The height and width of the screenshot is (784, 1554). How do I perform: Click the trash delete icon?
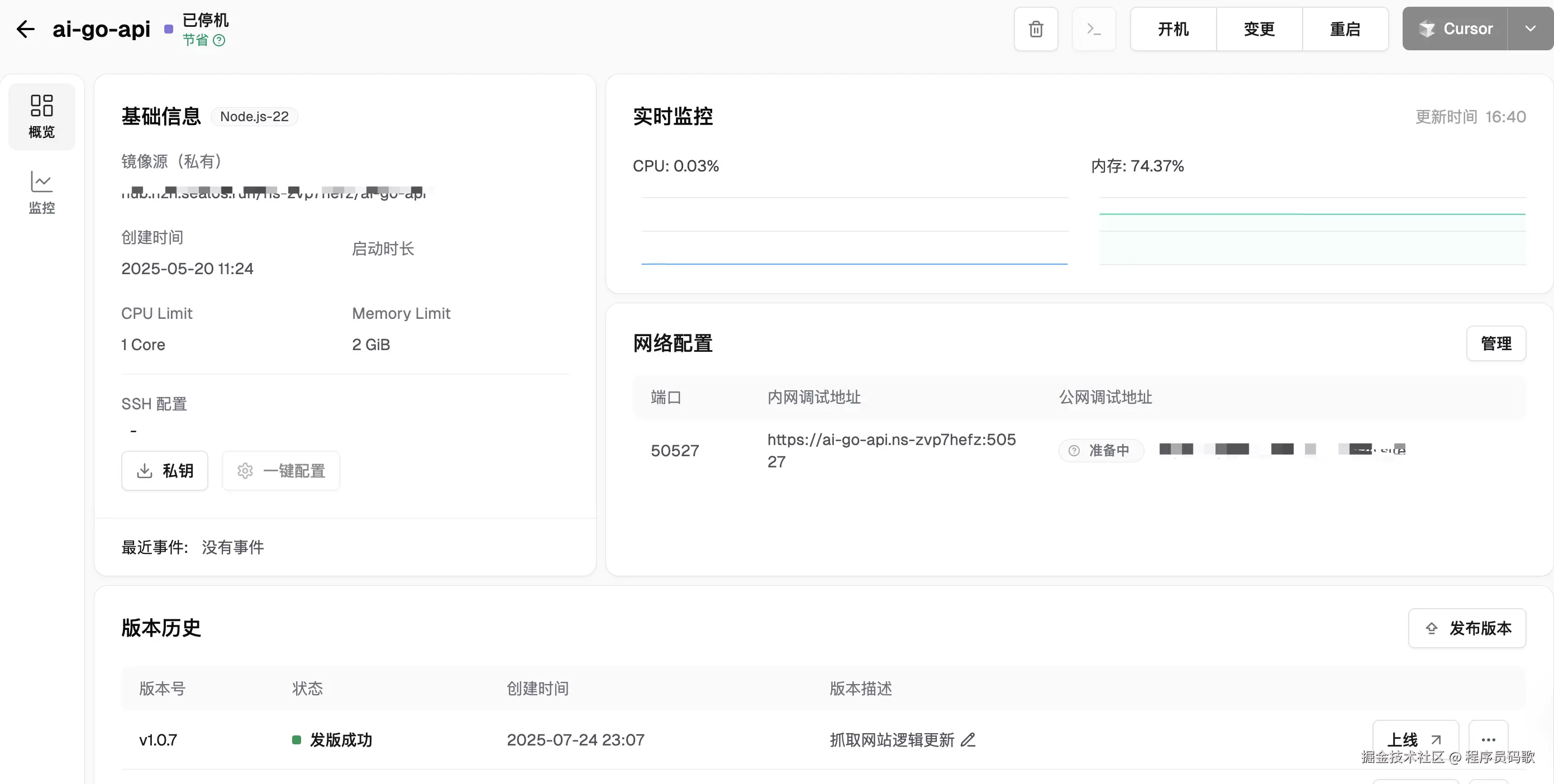[1036, 29]
